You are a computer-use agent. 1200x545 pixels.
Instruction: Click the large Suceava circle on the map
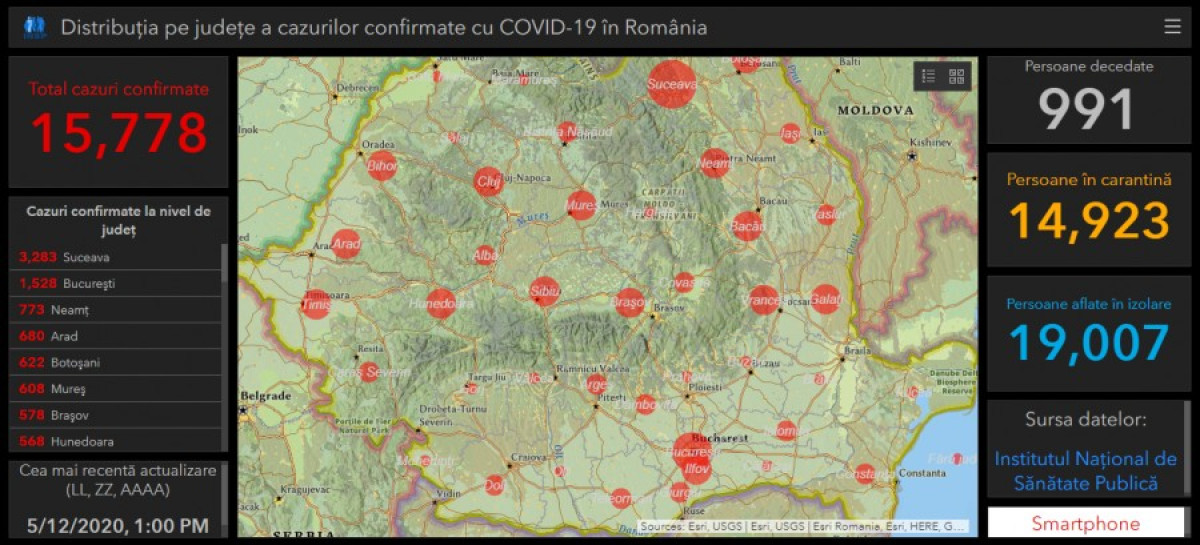[x=671, y=84]
